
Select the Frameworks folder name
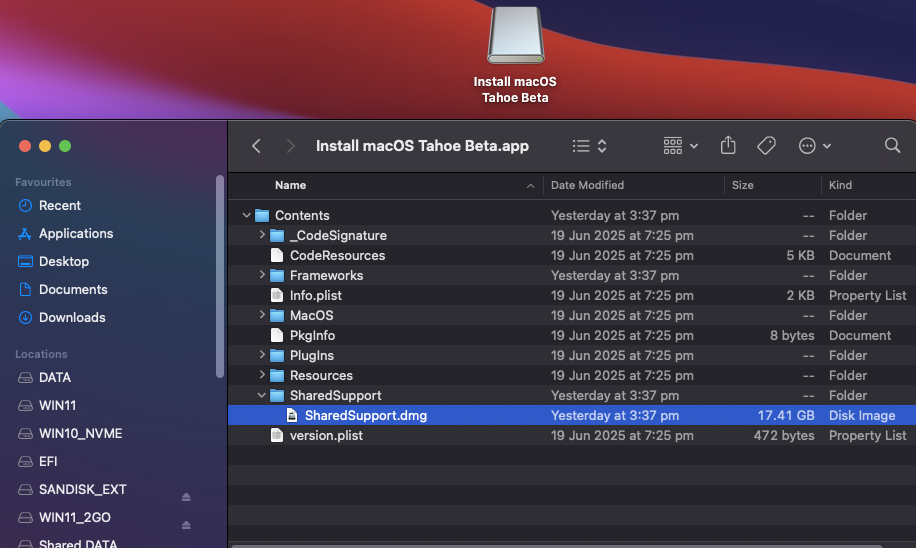327,275
